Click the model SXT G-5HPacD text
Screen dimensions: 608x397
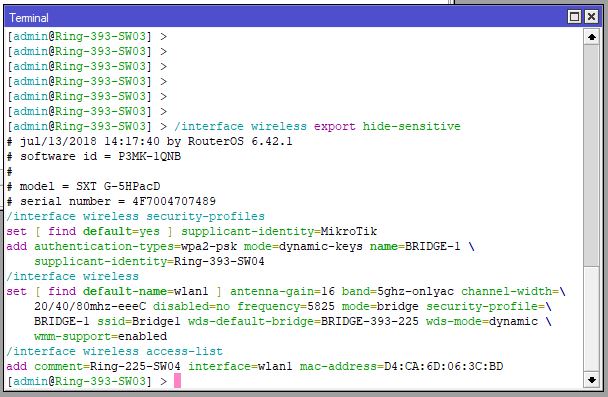click(x=118, y=186)
